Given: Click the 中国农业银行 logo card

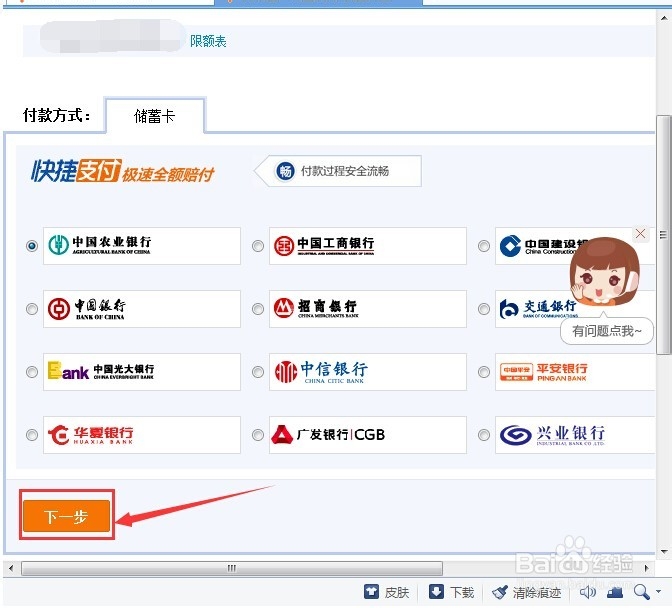Looking at the screenshot, I should click(x=142, y=246).
